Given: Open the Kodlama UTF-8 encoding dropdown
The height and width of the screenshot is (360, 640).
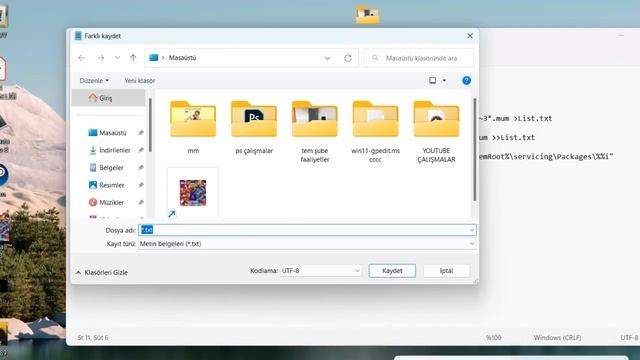Looking at the screenshot, I should tap(320, 271).
